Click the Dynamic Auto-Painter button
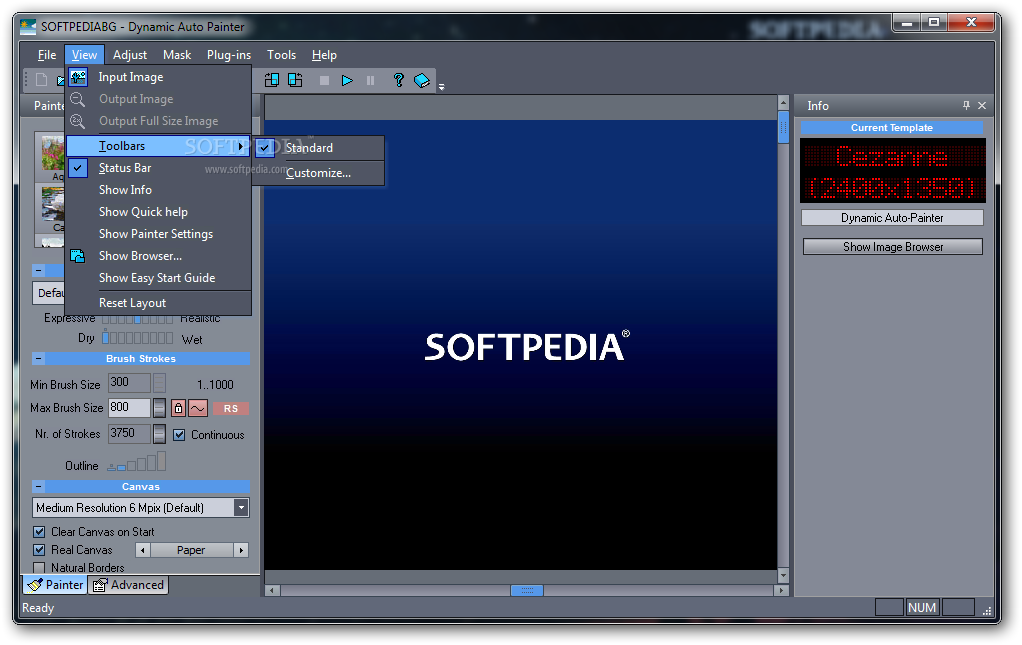Viewport: 1022px width, 645px height. tap(892, 218)
